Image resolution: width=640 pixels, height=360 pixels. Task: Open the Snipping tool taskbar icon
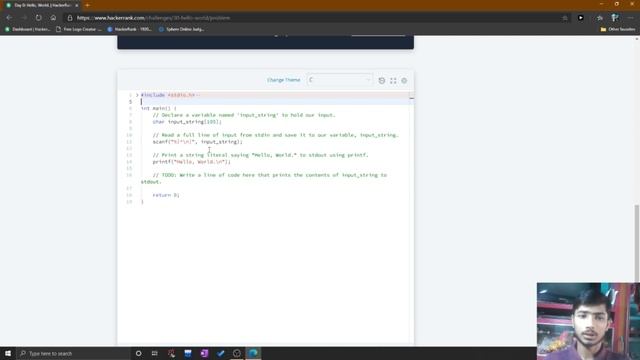point(171,353)
